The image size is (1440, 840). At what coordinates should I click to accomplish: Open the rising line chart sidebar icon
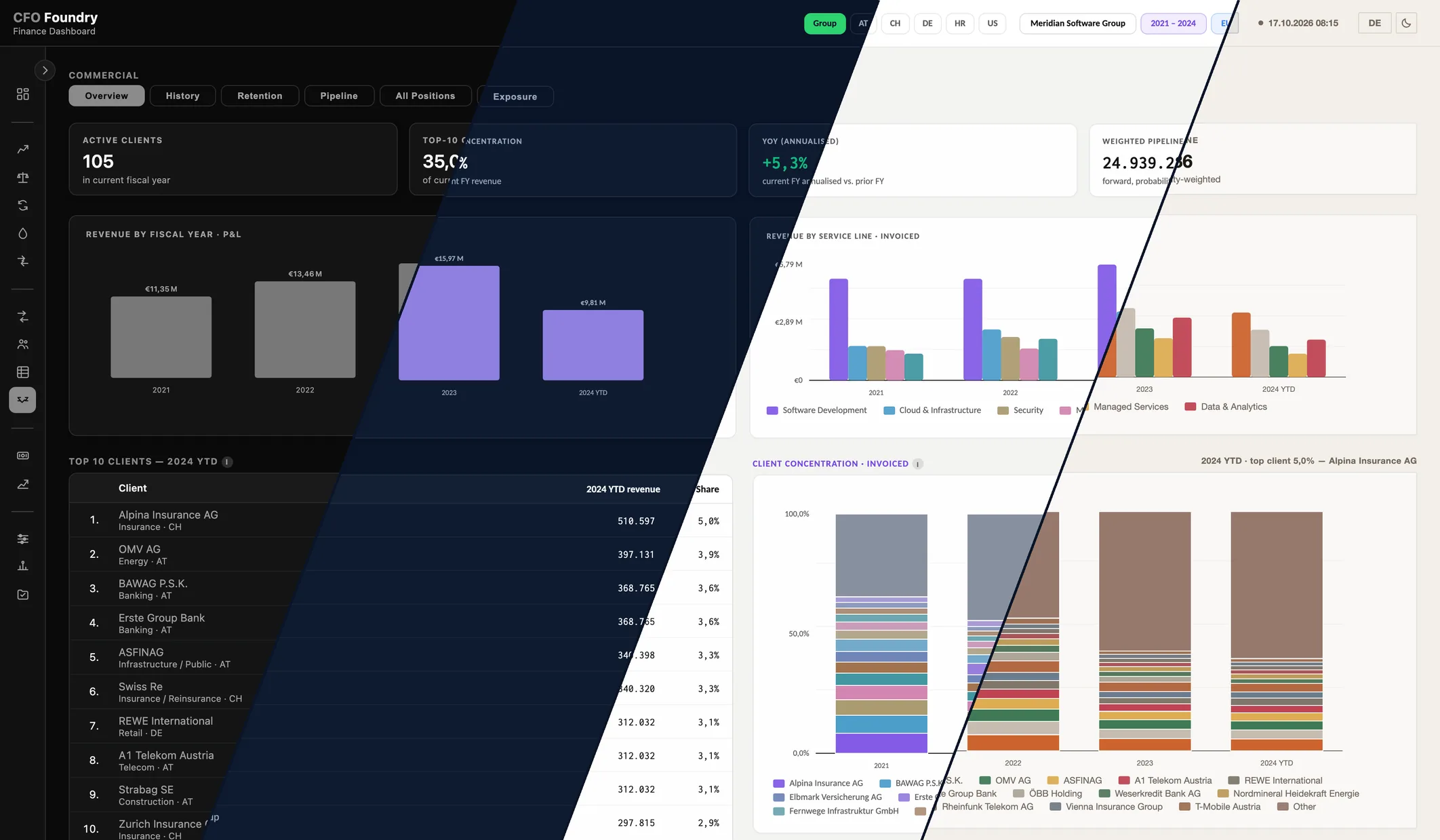22,484
